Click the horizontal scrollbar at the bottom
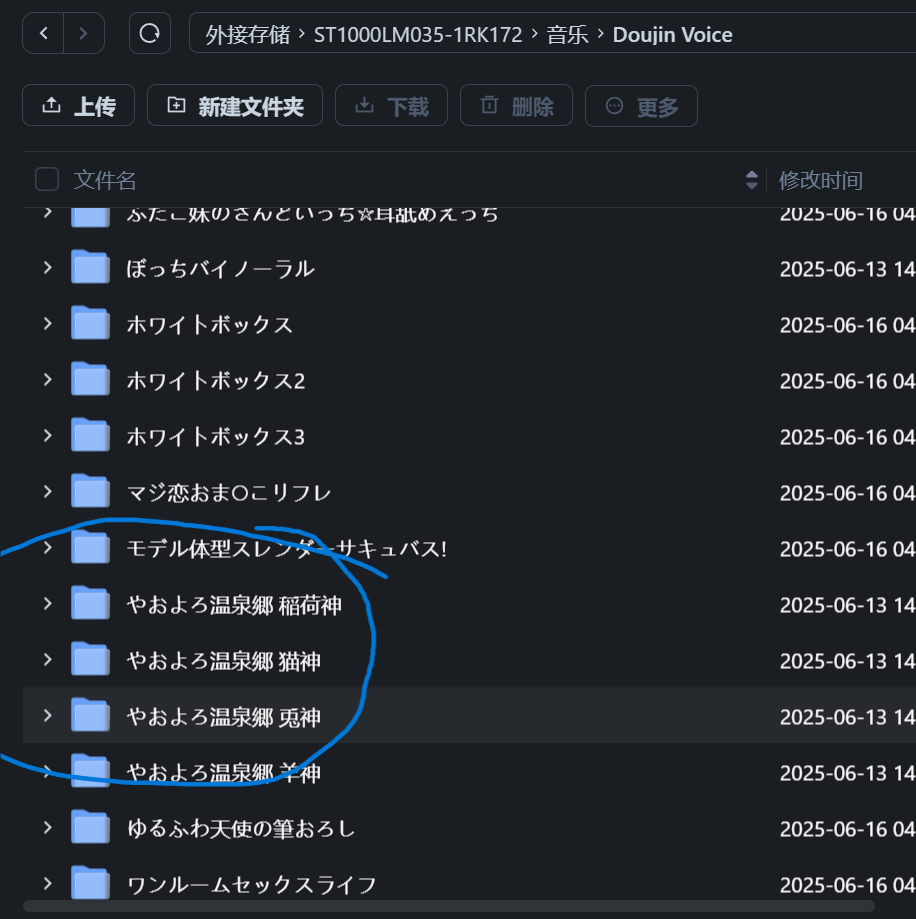 tap(449, 906)
